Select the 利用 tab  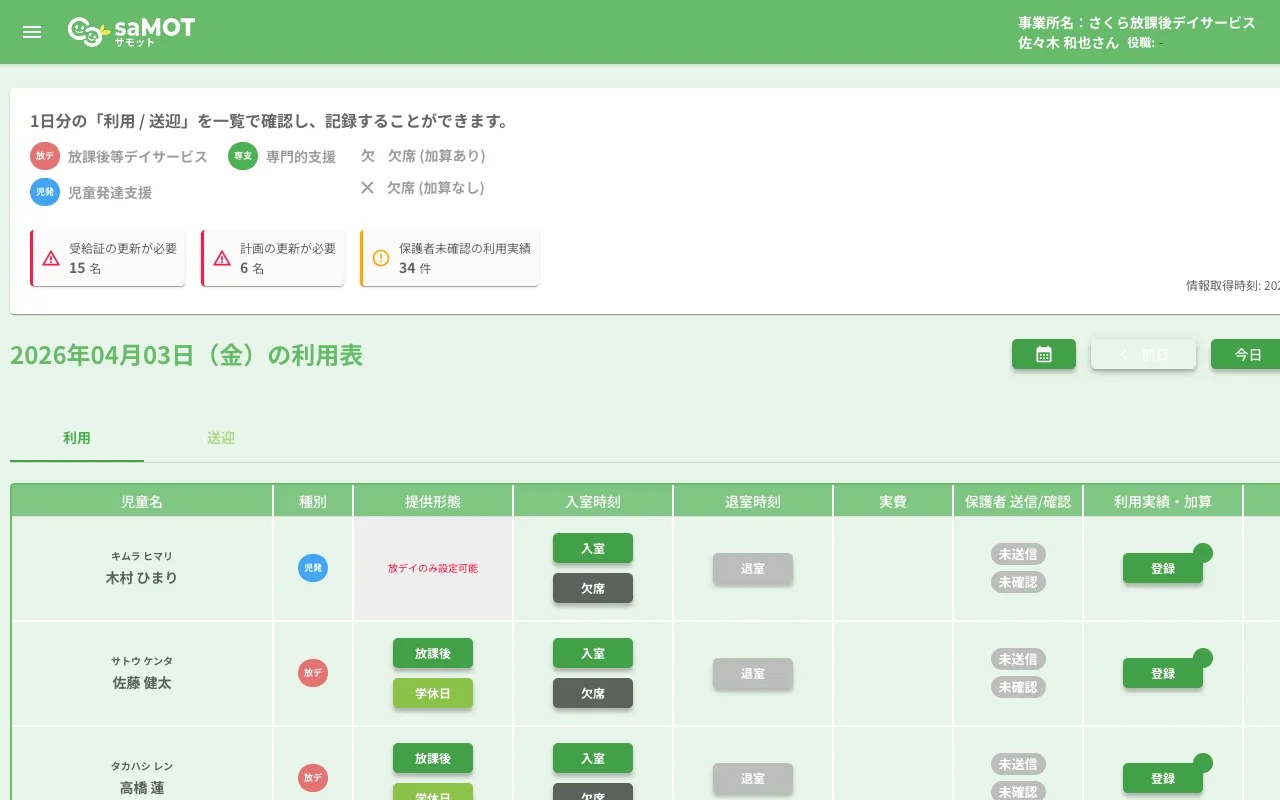point(76,438)
